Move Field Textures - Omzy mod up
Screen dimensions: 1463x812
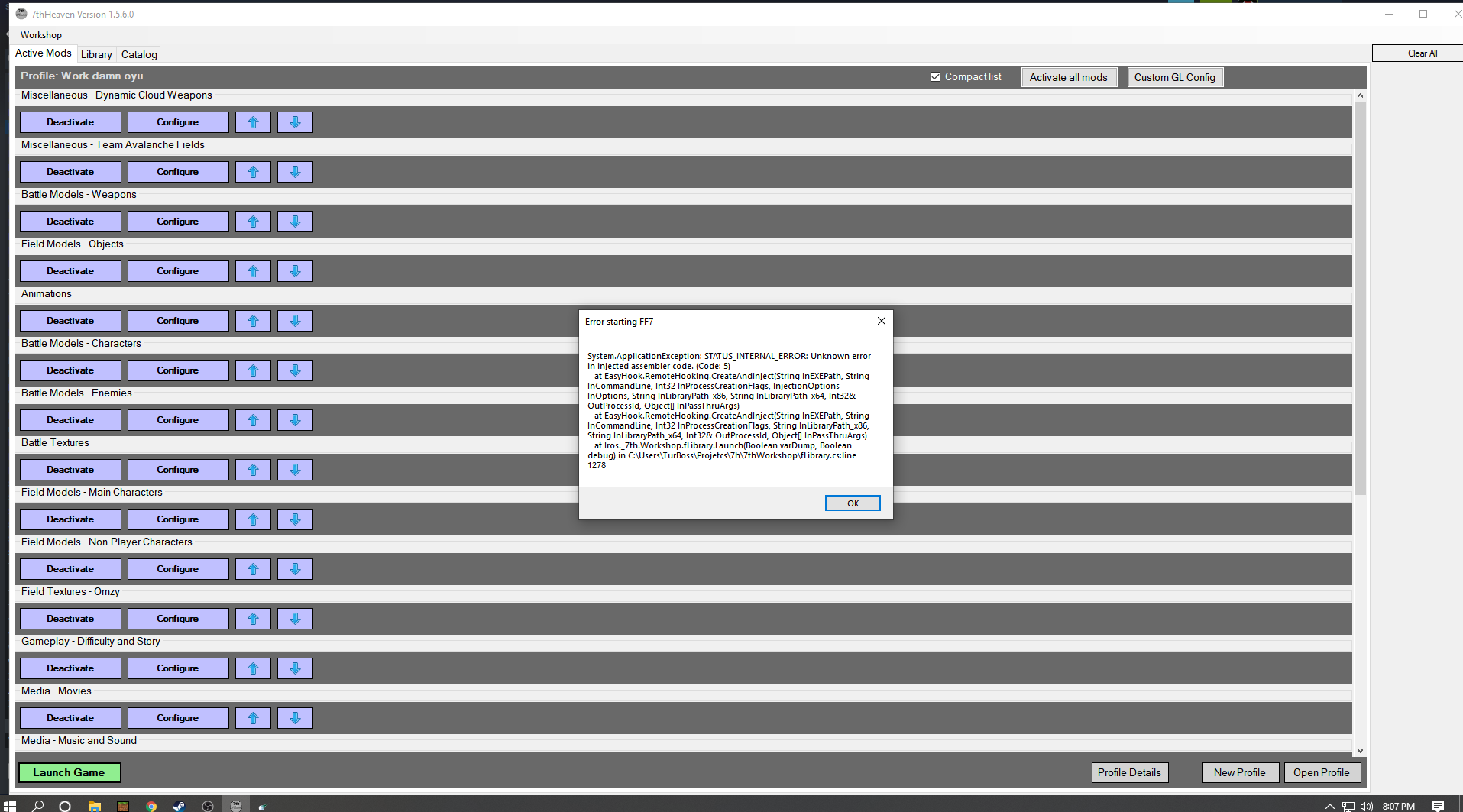point(253,619)
